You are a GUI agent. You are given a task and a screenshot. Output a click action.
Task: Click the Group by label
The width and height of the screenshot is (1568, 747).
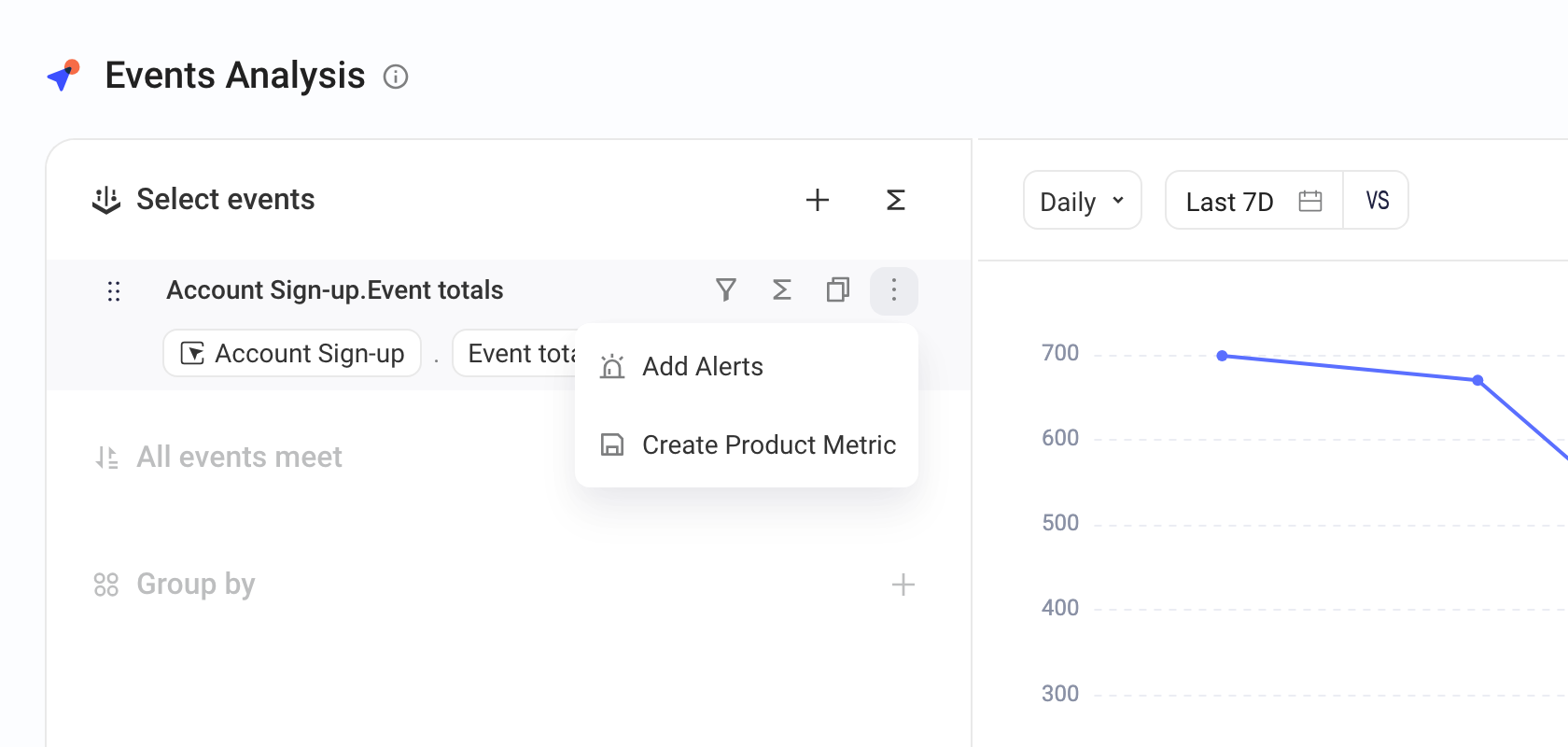coord(196,585)
